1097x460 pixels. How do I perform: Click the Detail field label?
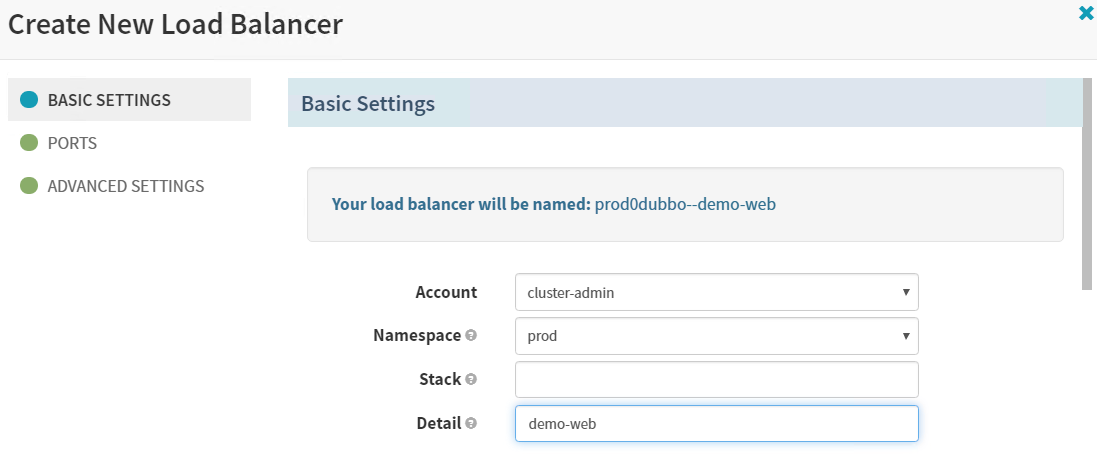point(438,424)
